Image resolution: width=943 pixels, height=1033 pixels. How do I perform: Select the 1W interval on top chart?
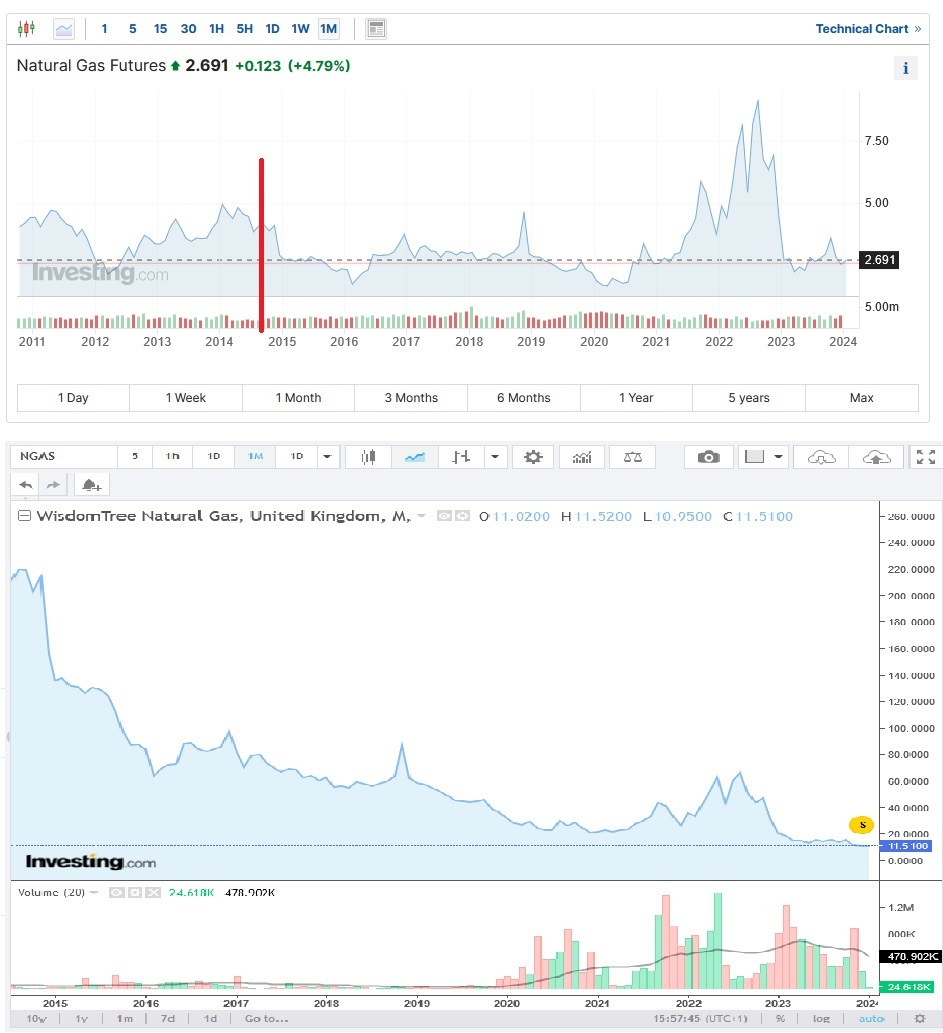pos(300,29)
